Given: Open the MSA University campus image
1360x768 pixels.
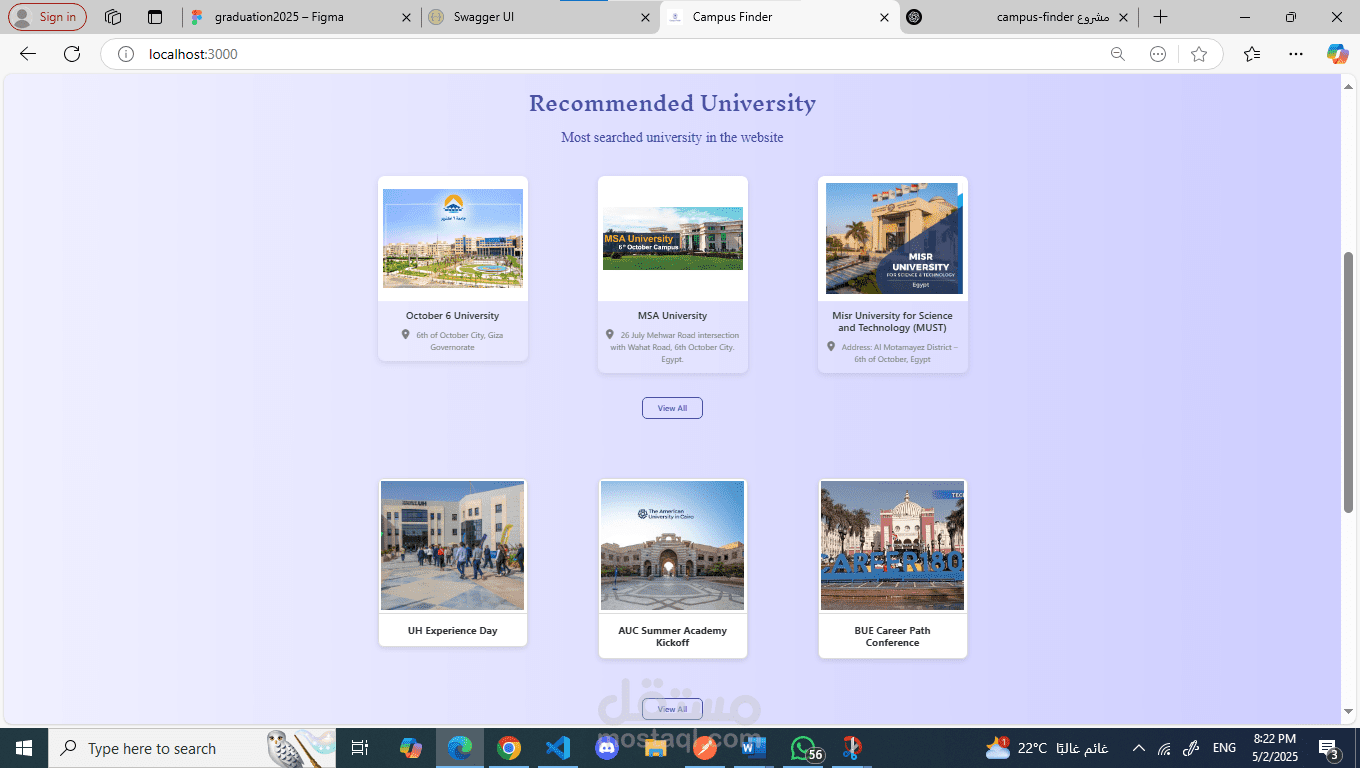Looking at the screenshot, I should pos(673,238).
